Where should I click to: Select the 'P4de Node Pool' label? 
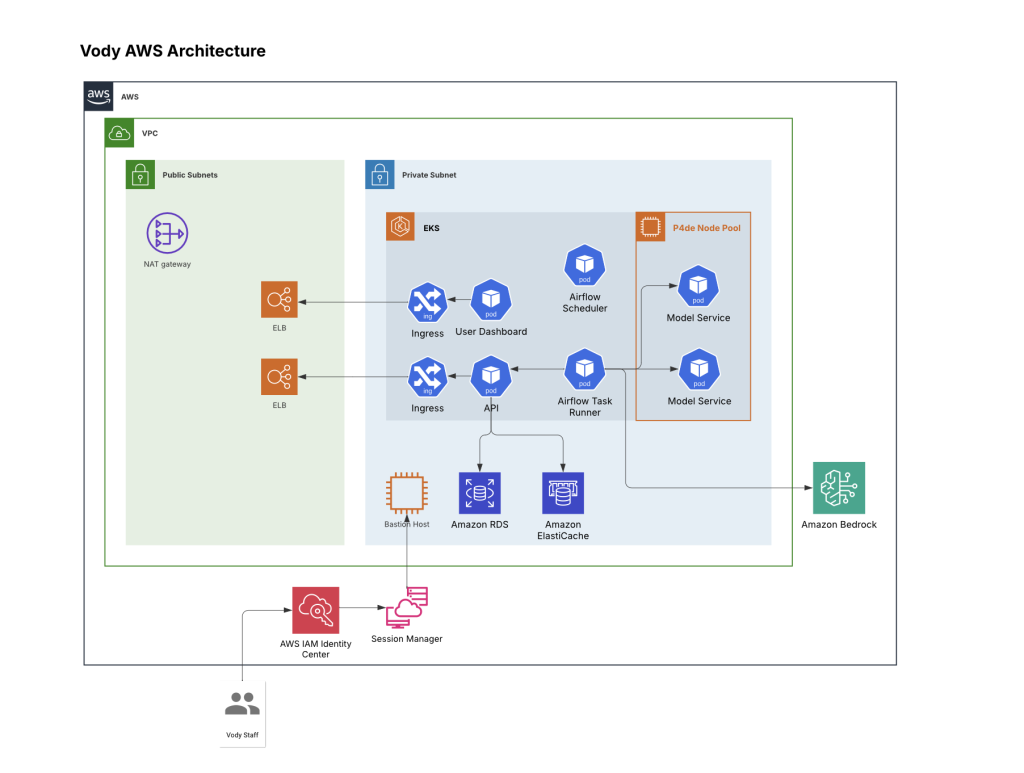[707, 228]
